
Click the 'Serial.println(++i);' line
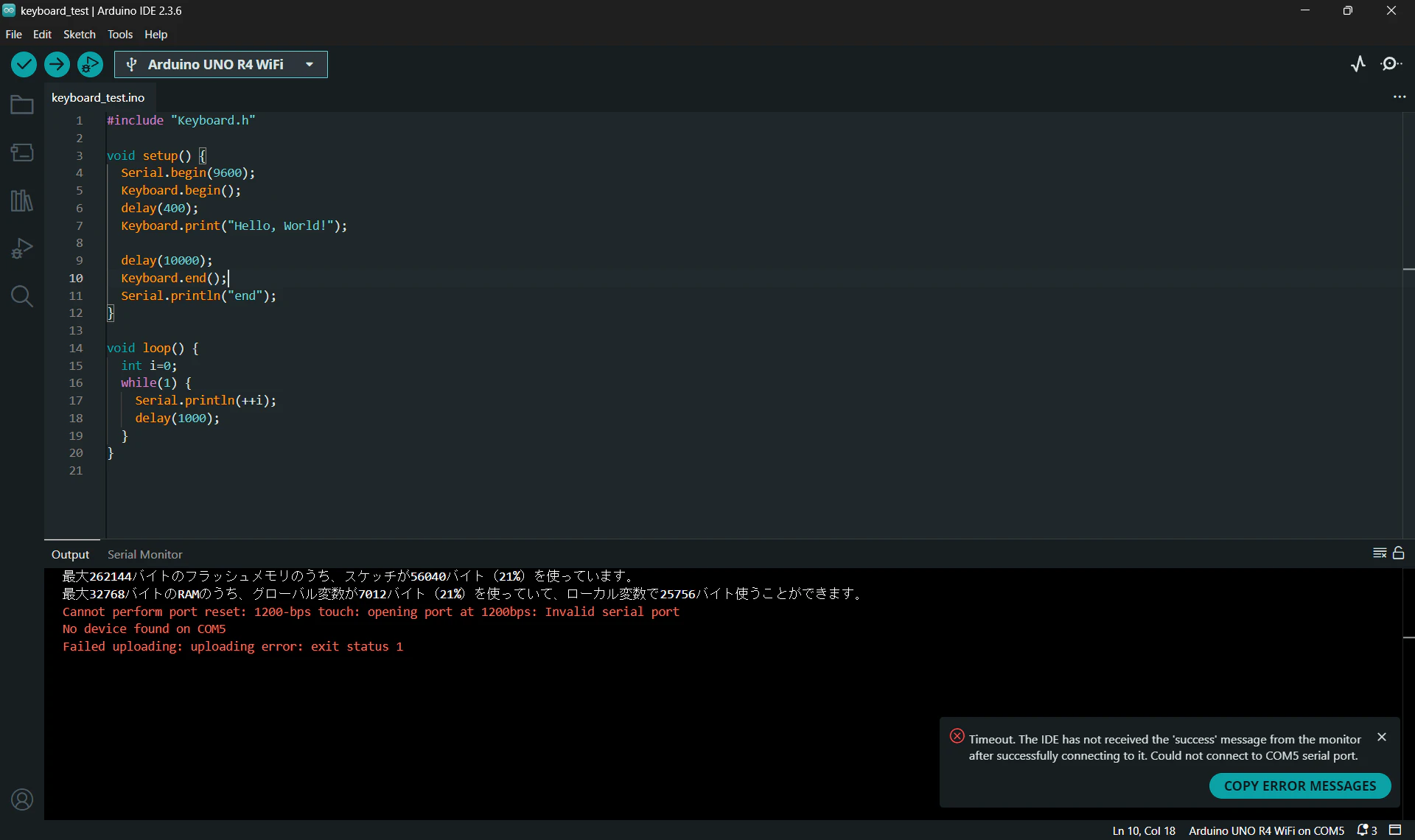(x=206, y=400)
